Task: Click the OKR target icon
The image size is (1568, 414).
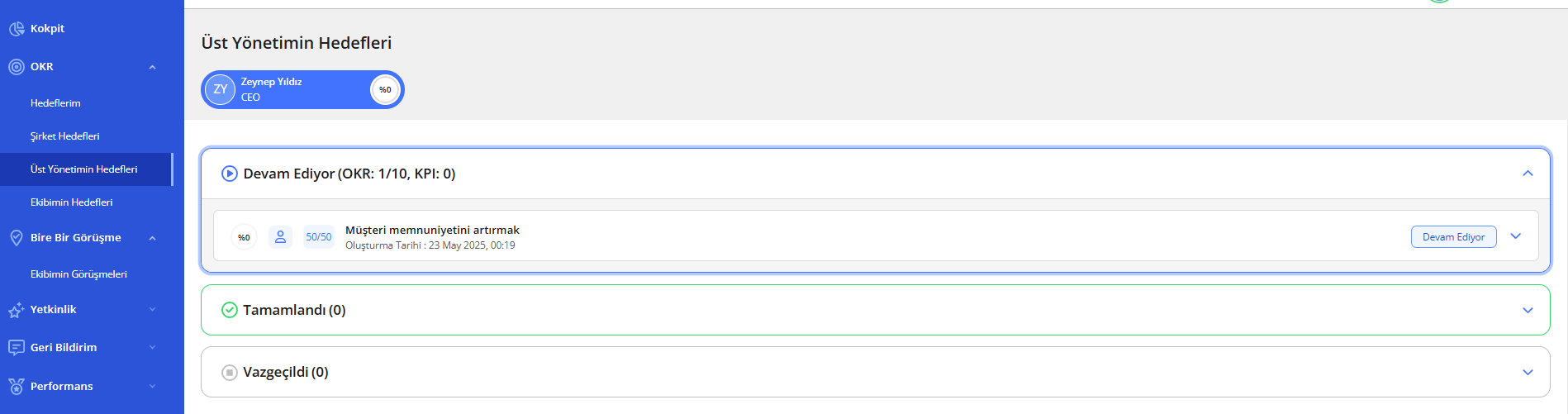Action: pyautogui.click(x=16, y=67)
